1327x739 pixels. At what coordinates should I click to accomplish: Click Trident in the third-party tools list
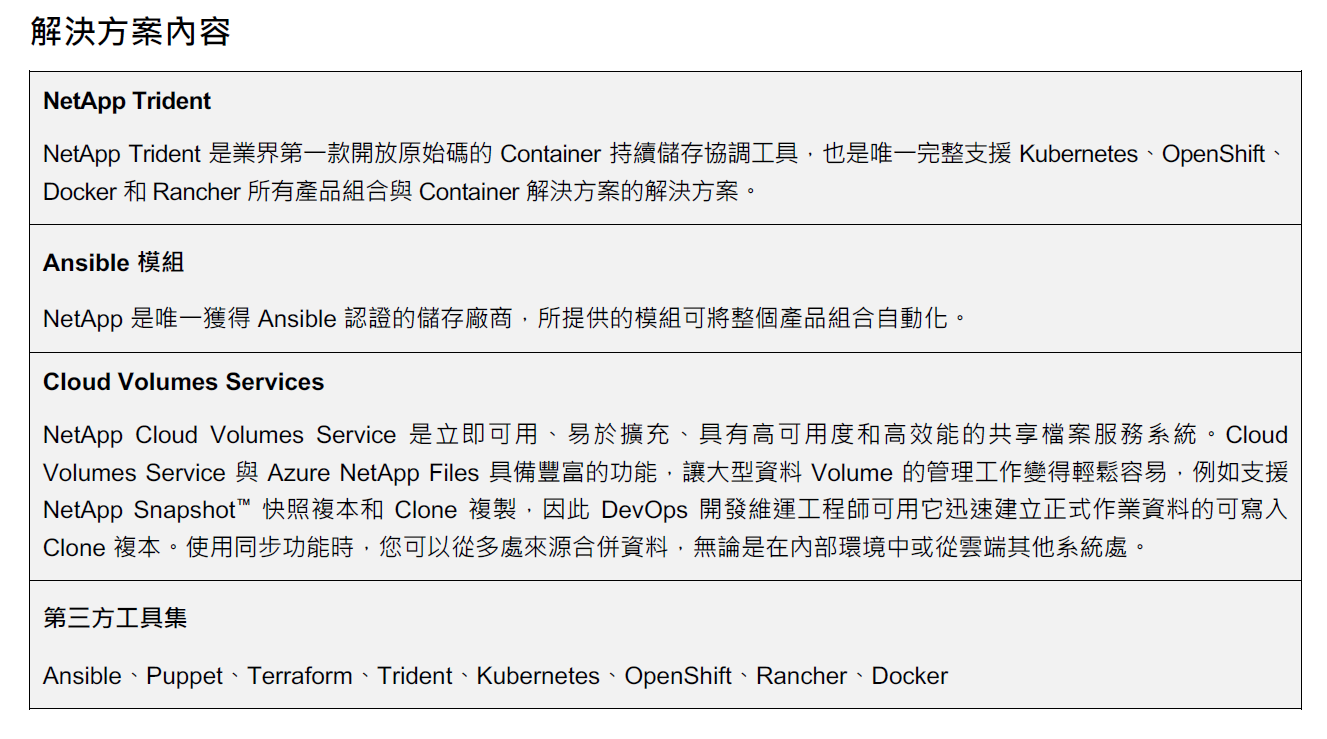415,676
